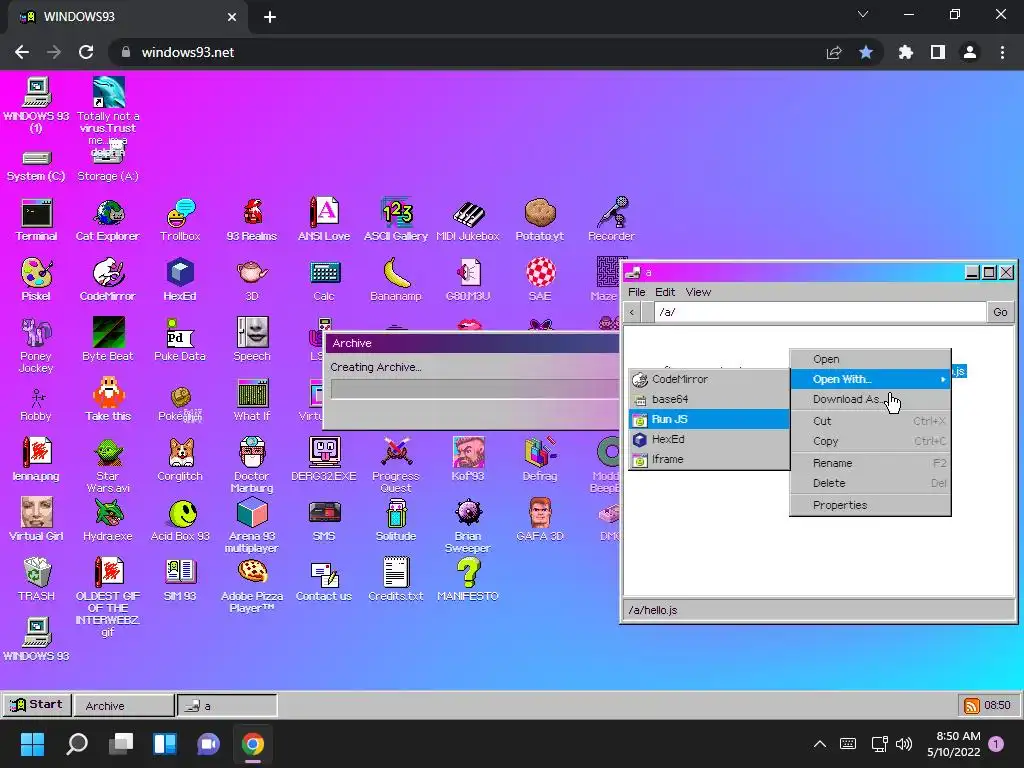Open the File menu in window a
The height and width of the screenshot is (768, 1024).
coord(637,292)
